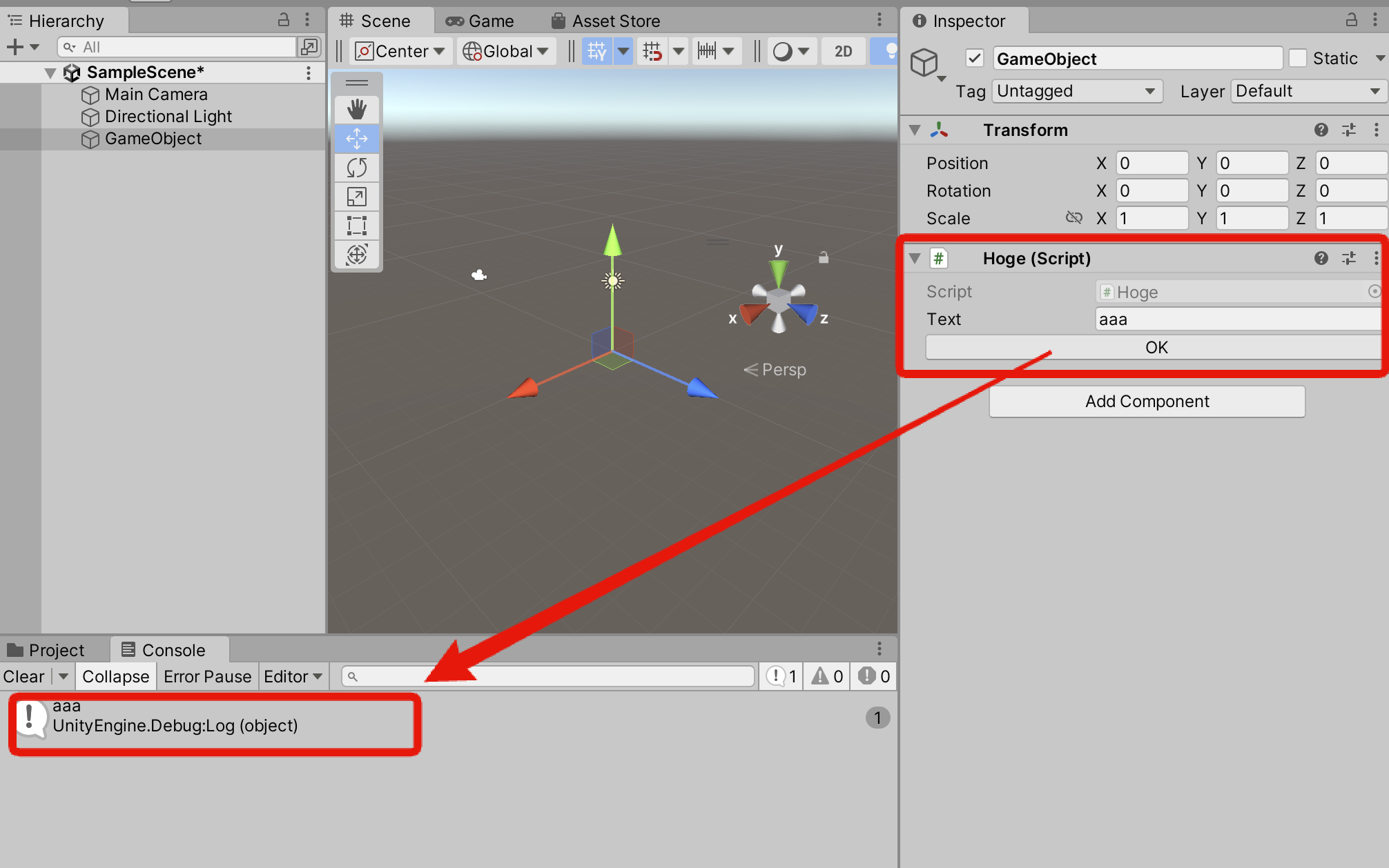The width and height of the screenshot is (1389, 868).
Task: Click the Add Component button
Action: pos(1147,401)
